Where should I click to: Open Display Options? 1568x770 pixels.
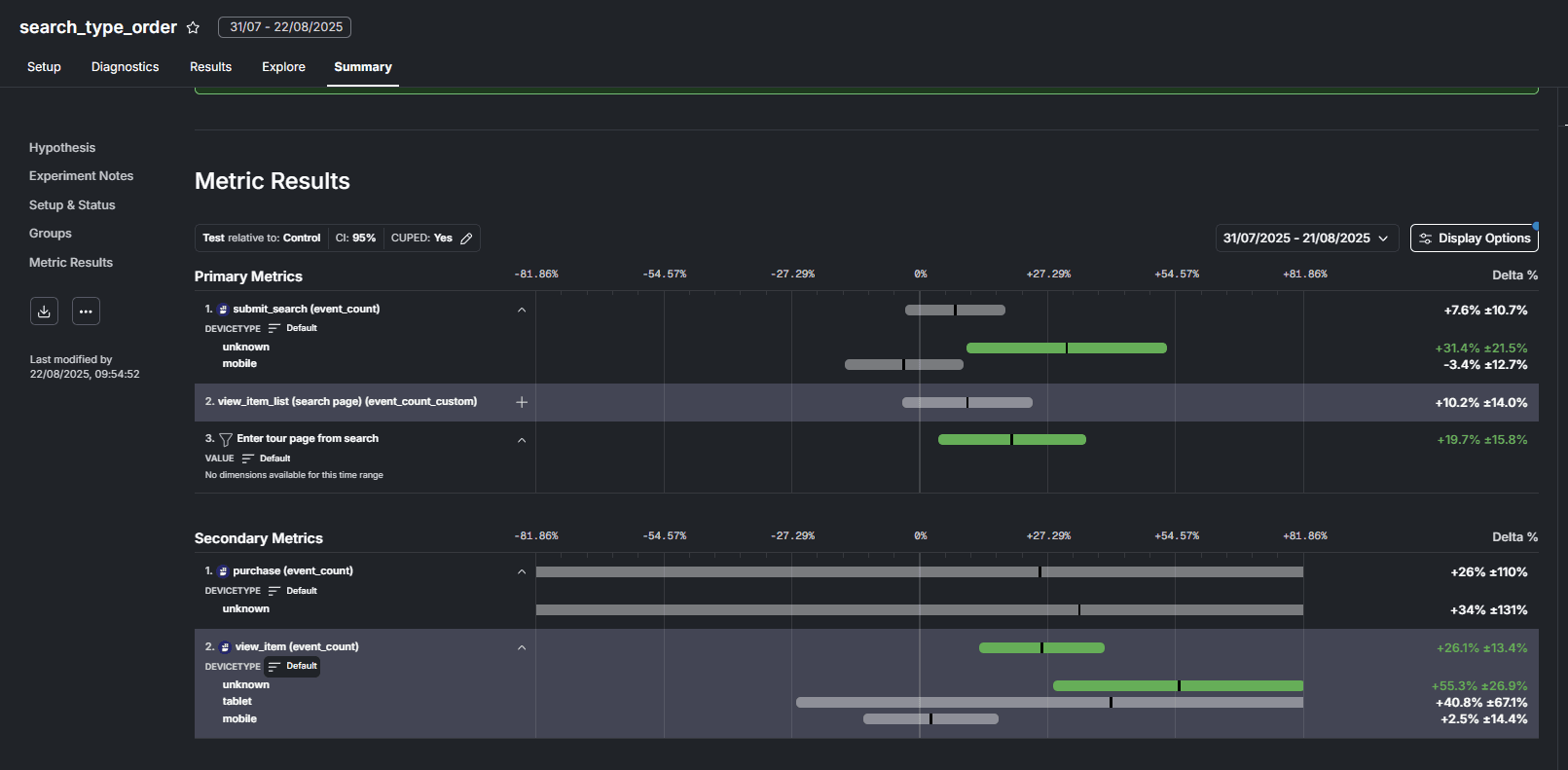tap(1475, 238)
